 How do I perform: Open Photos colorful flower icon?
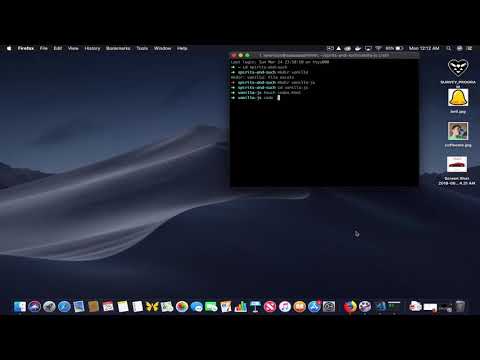(182, 306)
